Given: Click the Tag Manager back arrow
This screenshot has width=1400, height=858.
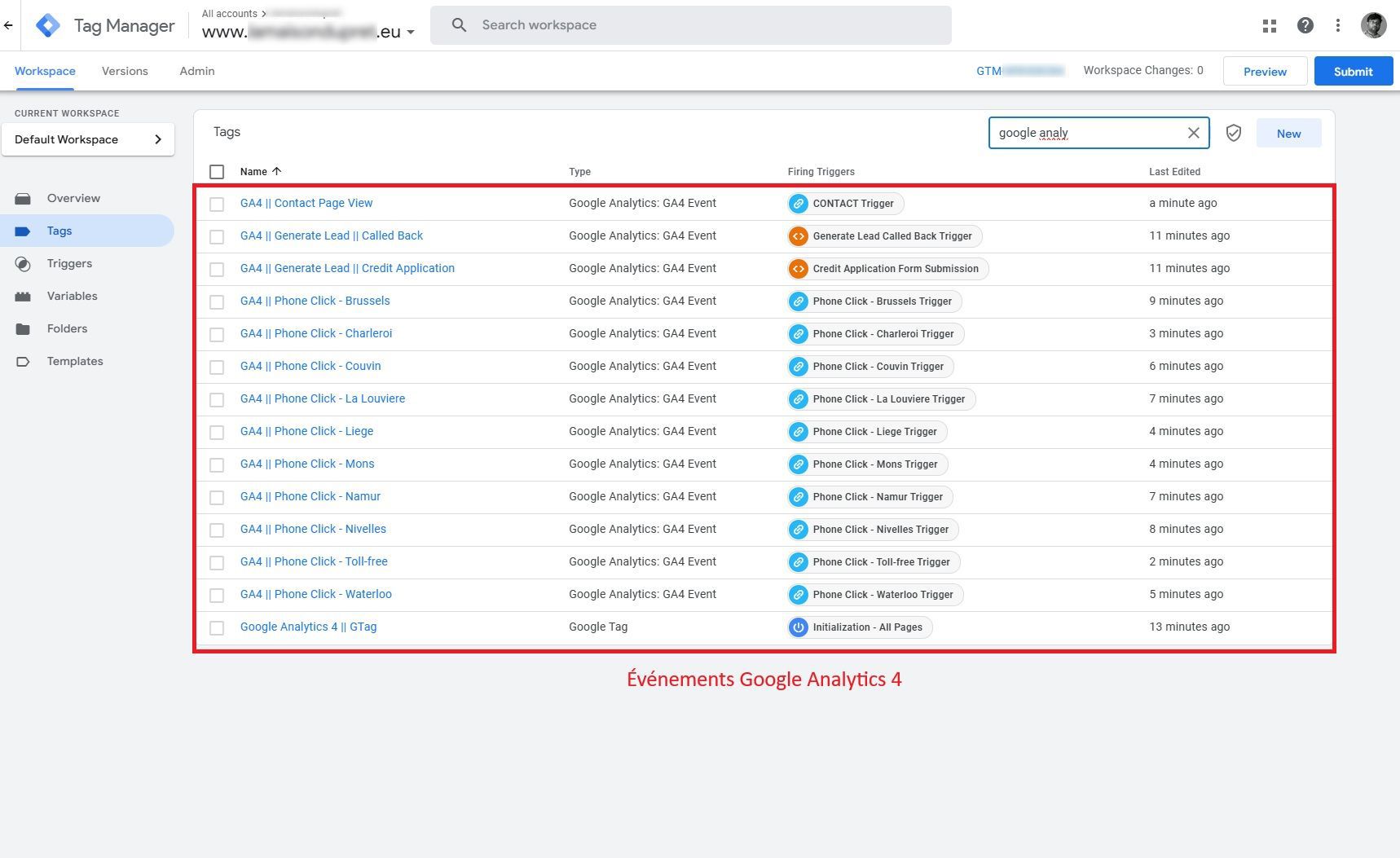Looking at the screenshot, I should point(8,26).
